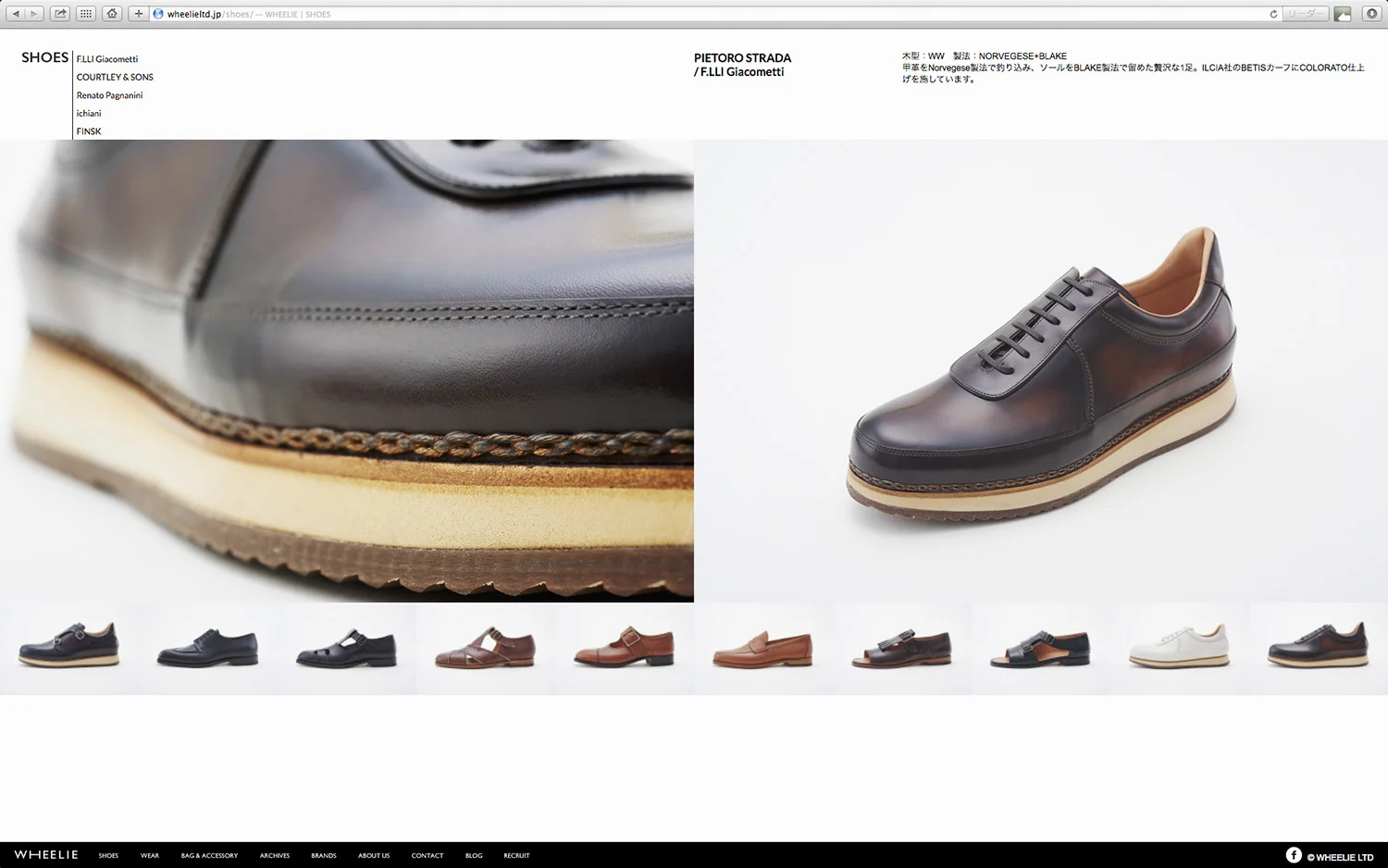Go to home page via house icon
Viewport: 1388px width, 868px height.
112,14
